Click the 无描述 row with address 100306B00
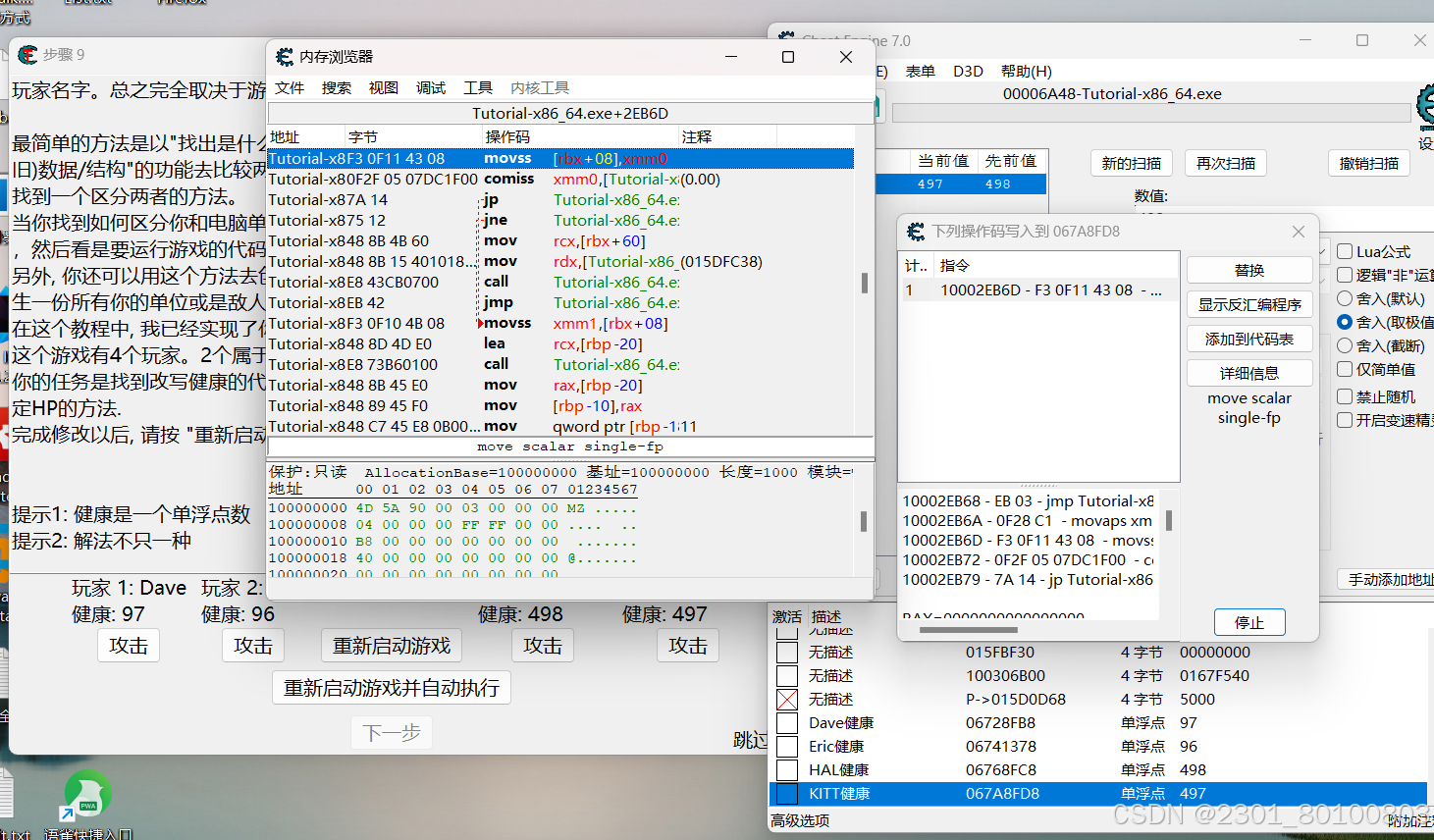 [1098, 676]
